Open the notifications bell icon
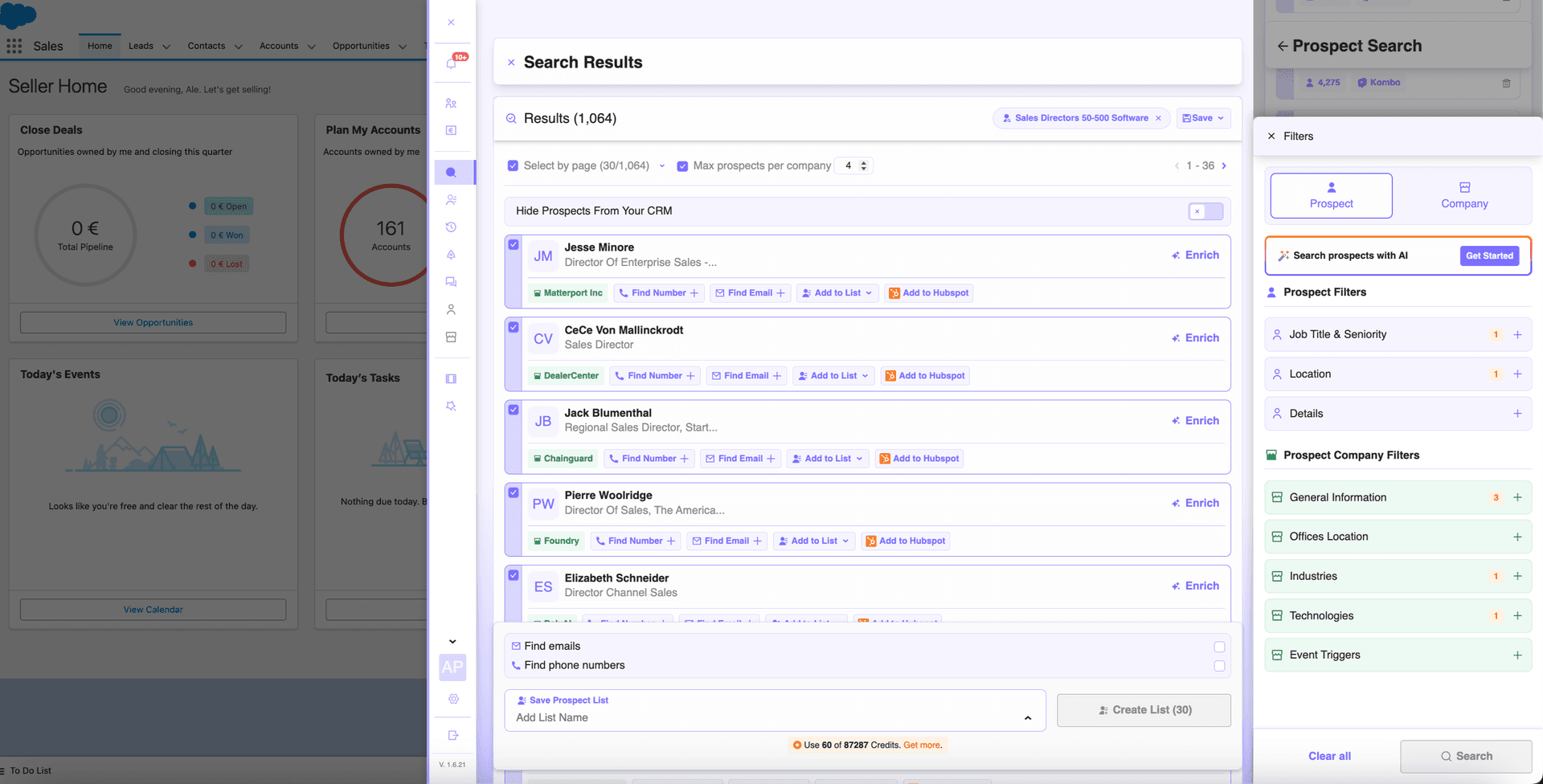 452,63
